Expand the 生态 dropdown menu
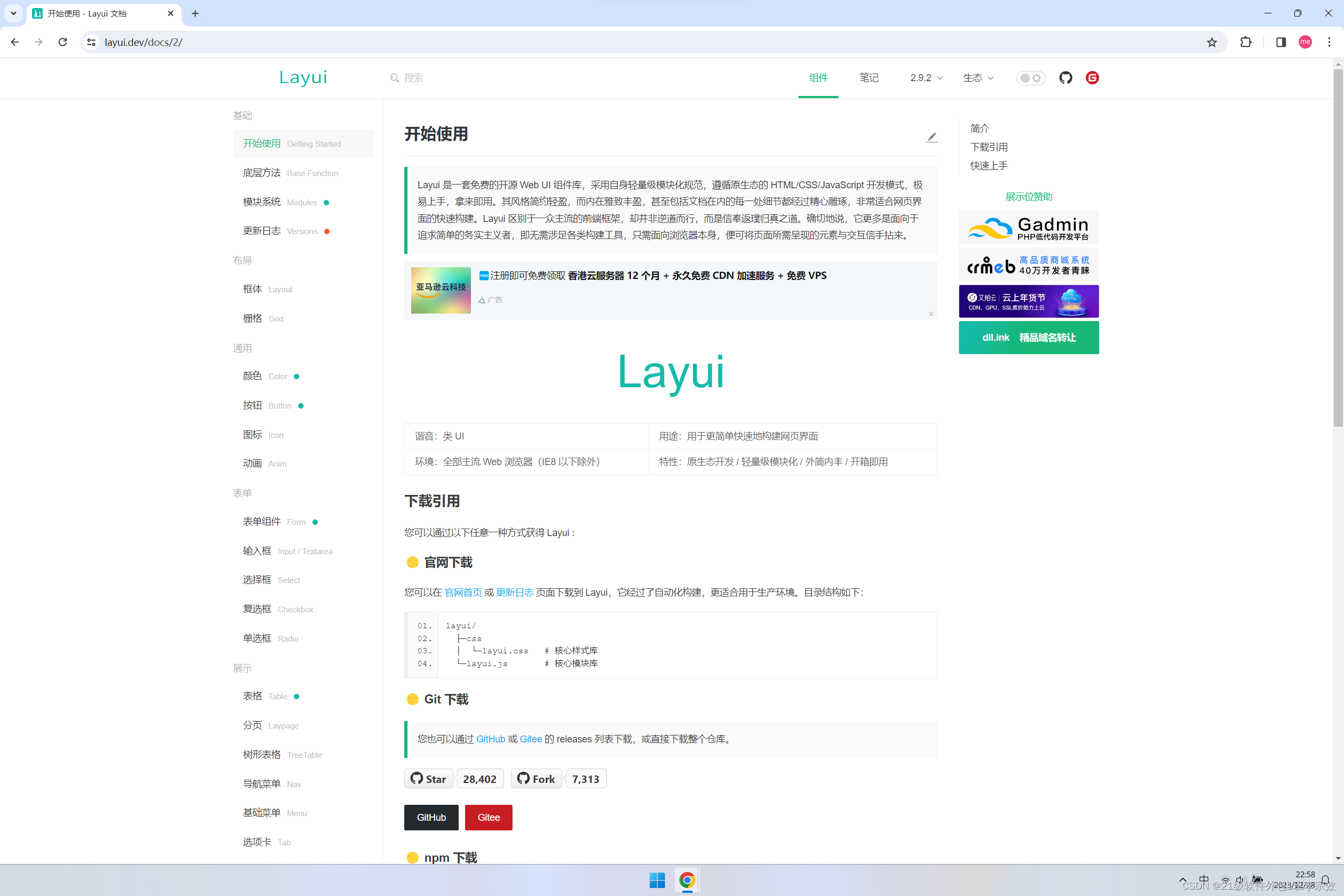Viewport: 1344px width, 896px height. (x=978, y=78)
